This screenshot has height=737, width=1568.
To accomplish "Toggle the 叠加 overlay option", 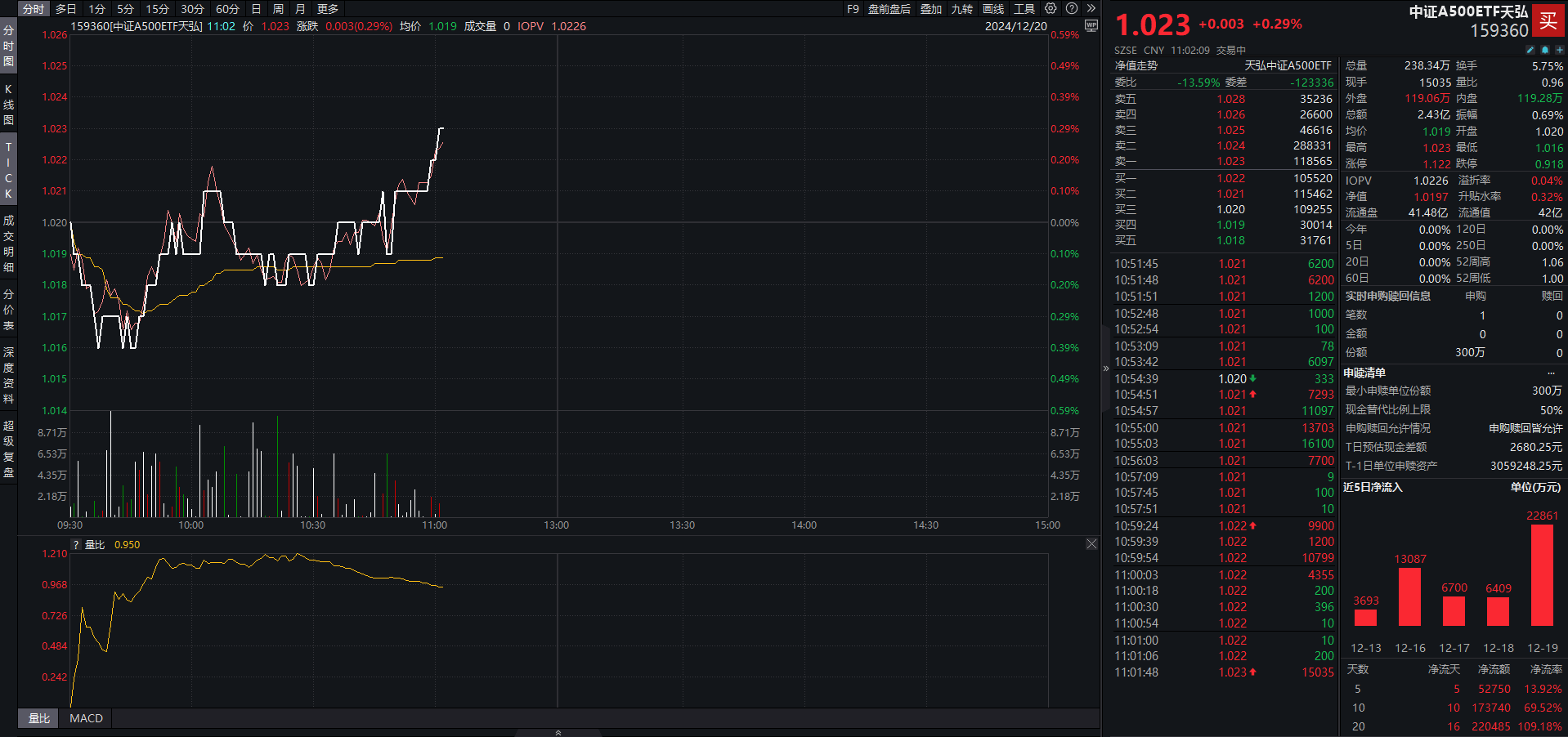I will (931, 9).
